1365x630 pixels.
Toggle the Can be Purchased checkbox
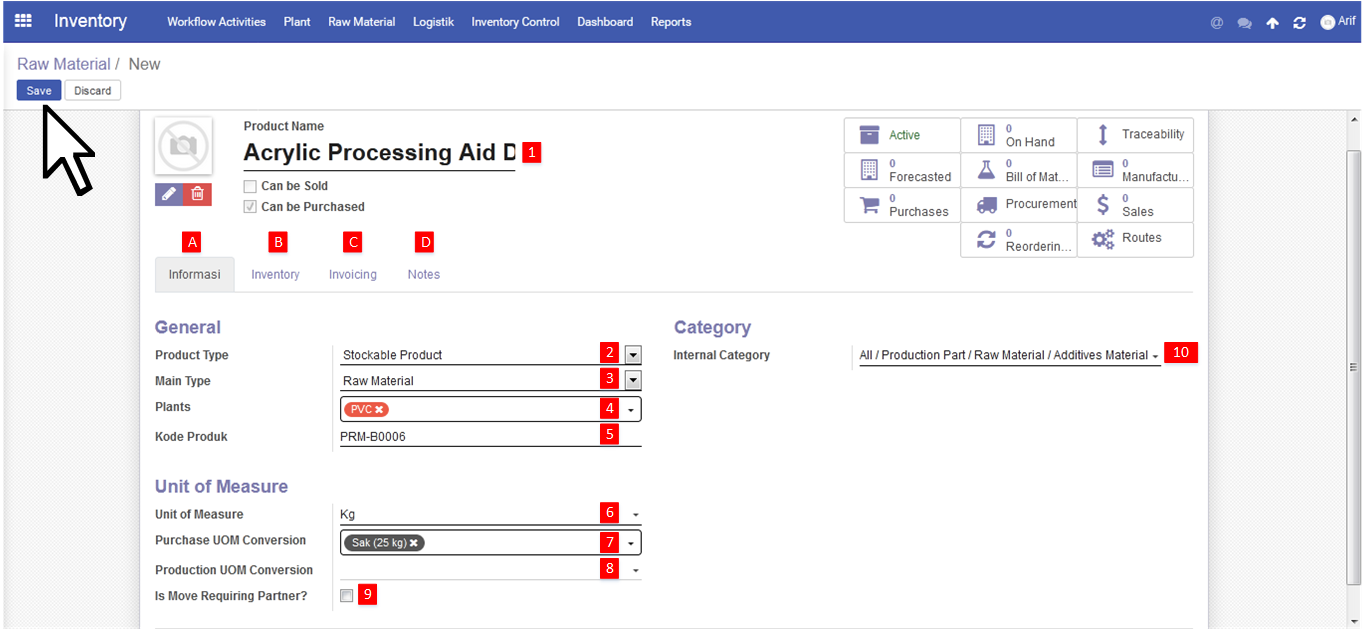(x=250, y=207)
